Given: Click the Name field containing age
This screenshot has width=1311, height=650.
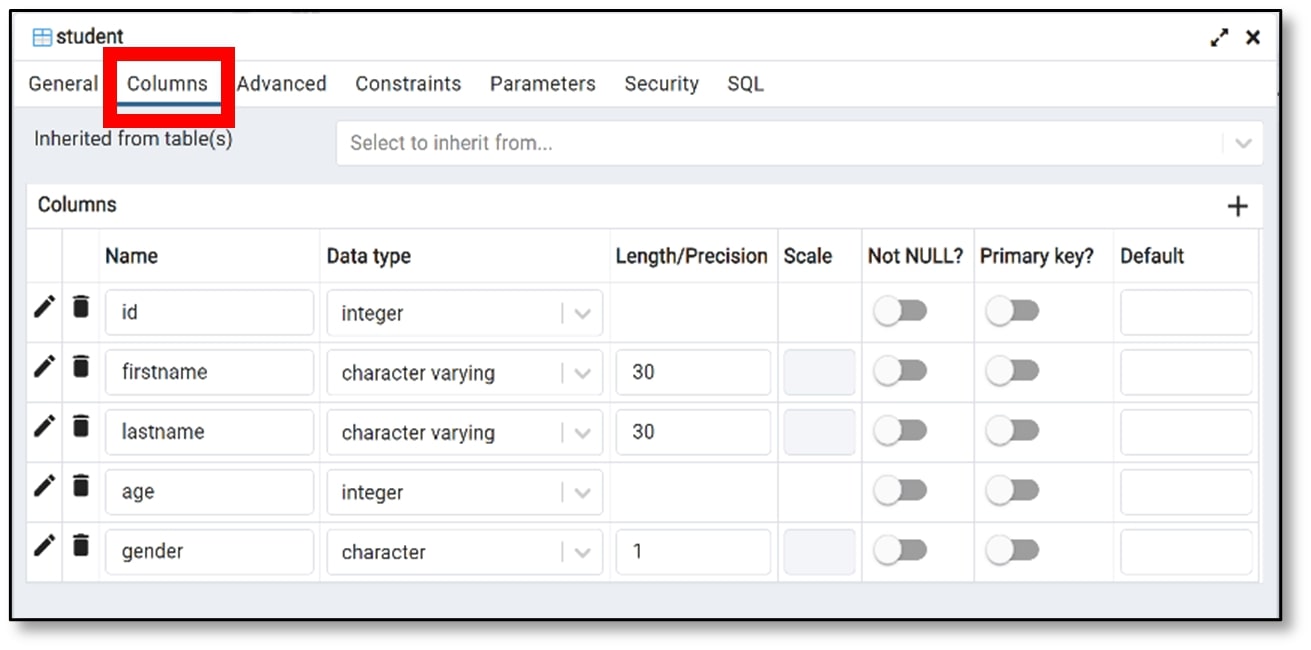Looking at the screenshot, I should pos(209,492).
